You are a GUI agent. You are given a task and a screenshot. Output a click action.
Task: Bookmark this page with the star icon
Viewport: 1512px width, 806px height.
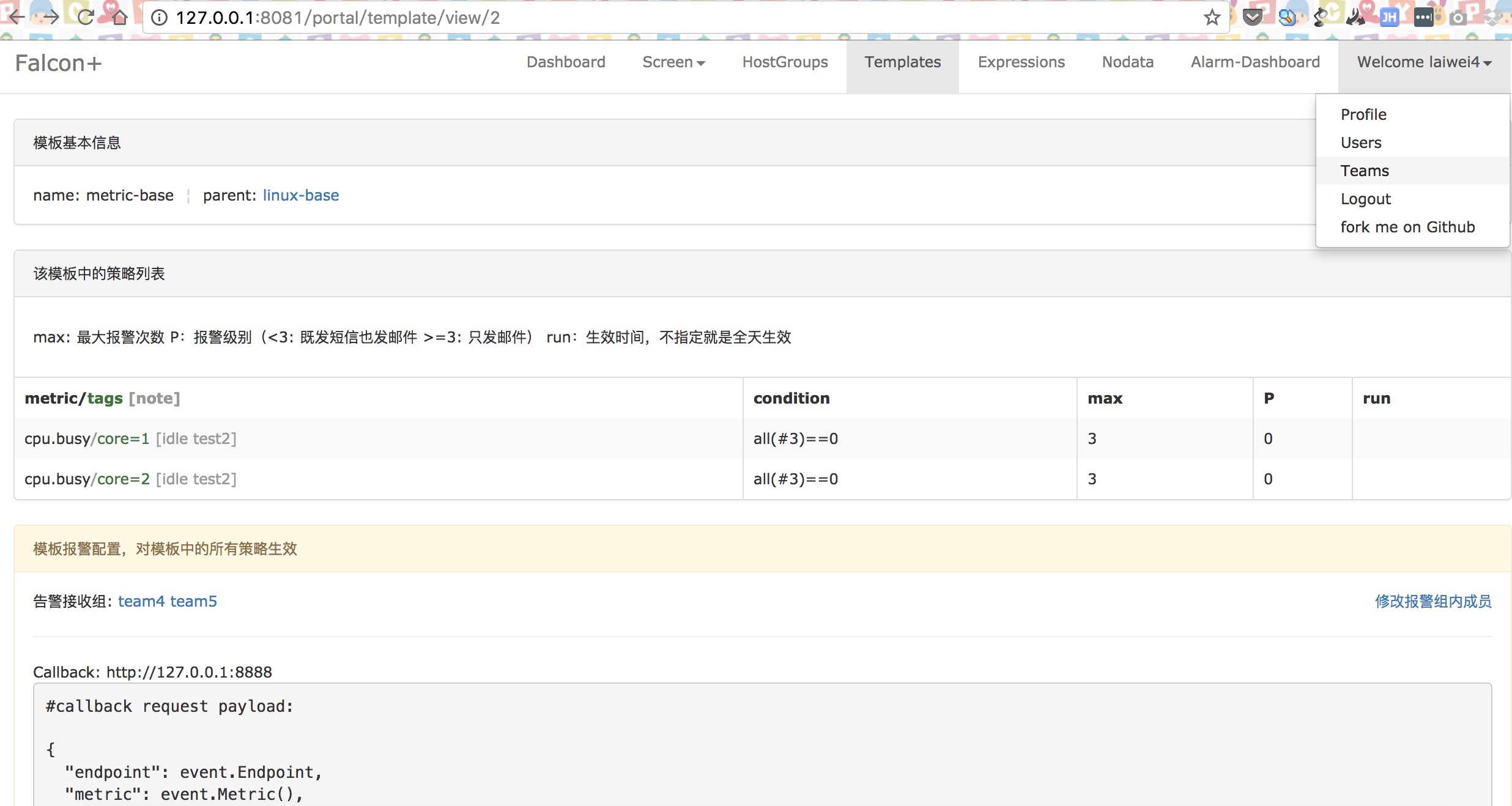pyautogui.click(x=1212, y=18)
